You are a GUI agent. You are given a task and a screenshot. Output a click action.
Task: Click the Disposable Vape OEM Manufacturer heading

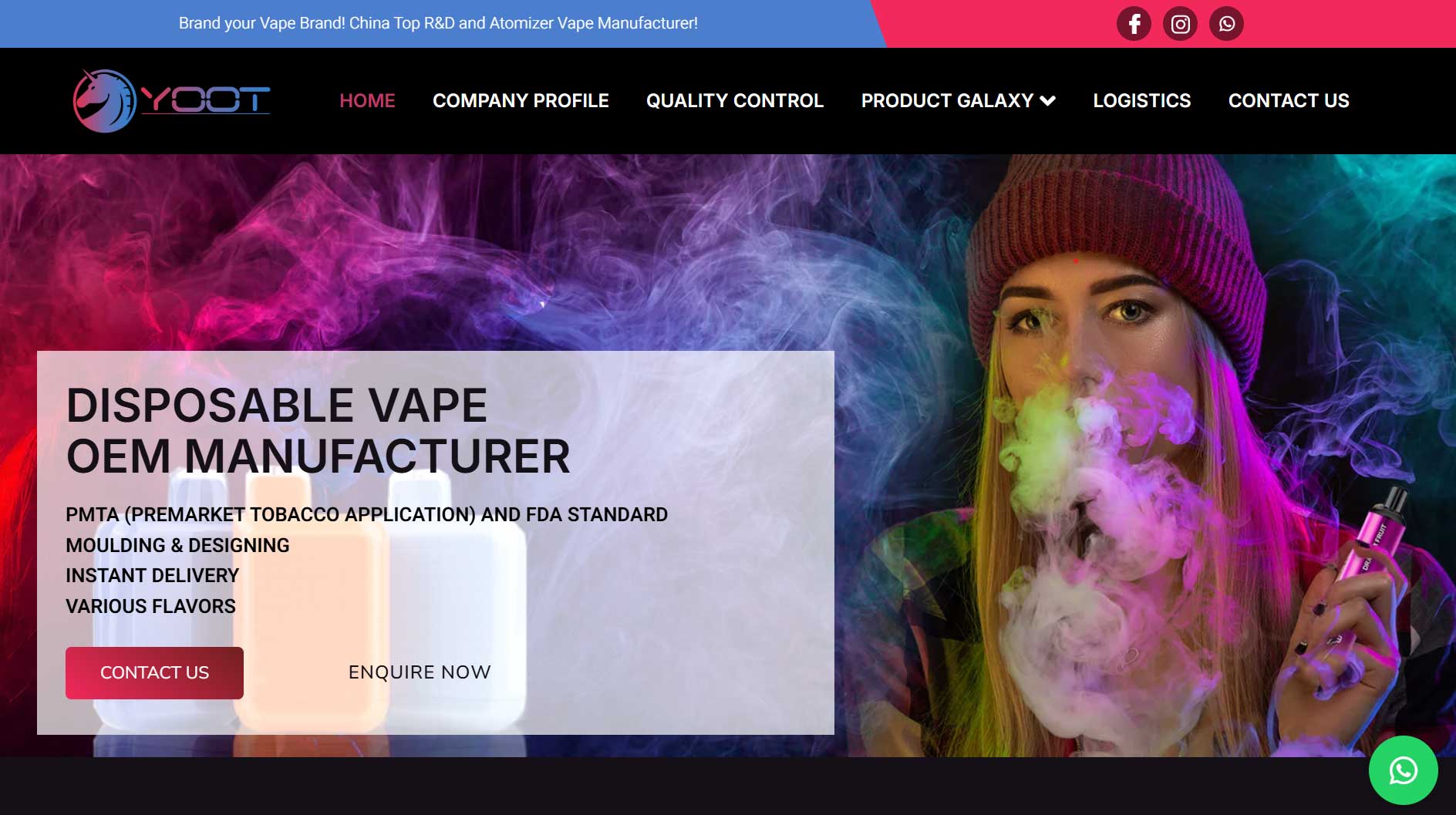(x=318, y=431)
